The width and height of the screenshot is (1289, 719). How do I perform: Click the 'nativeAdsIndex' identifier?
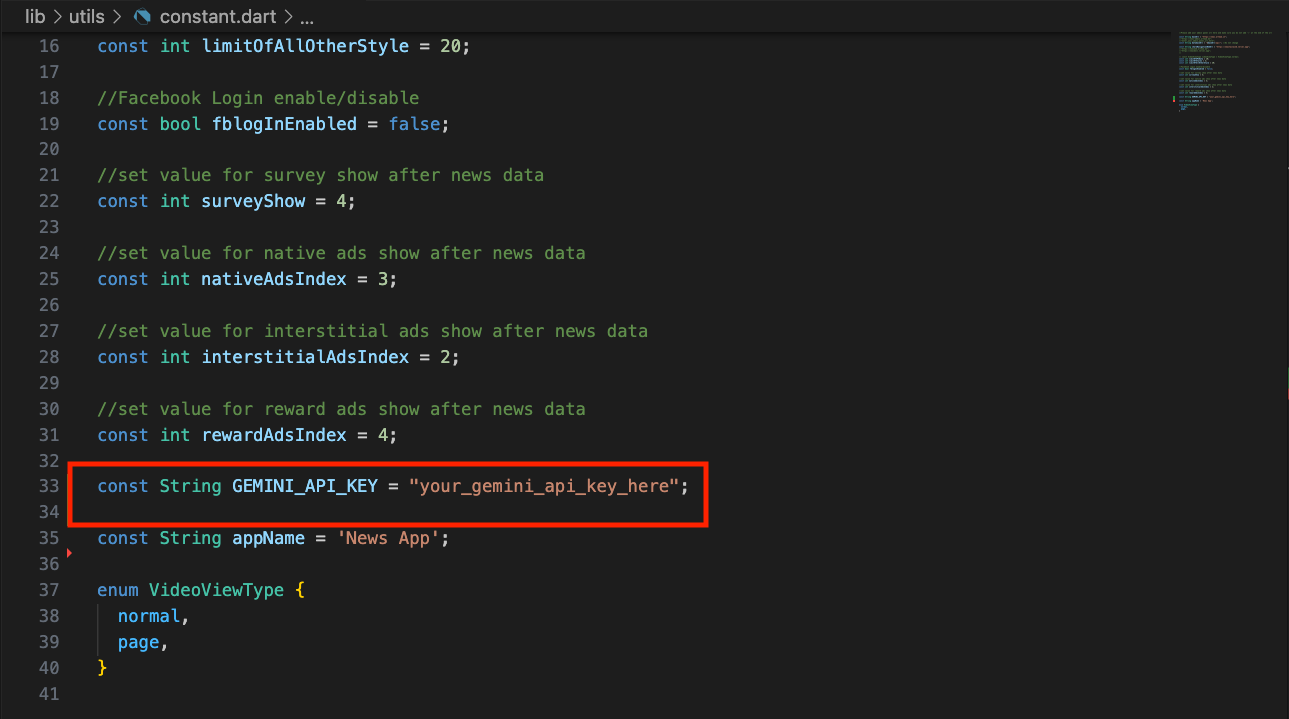[274, 279]
